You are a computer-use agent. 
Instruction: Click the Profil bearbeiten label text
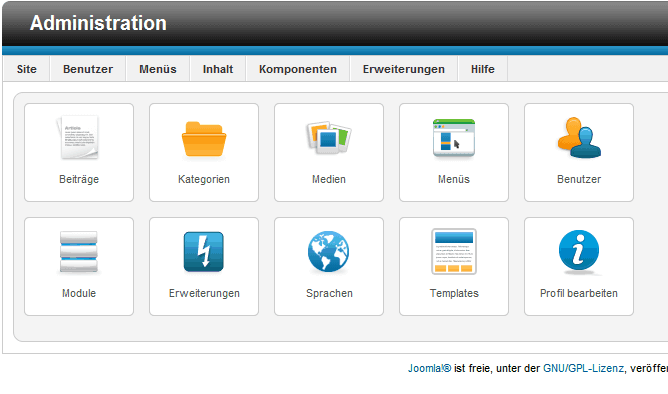tap(579, 293)
